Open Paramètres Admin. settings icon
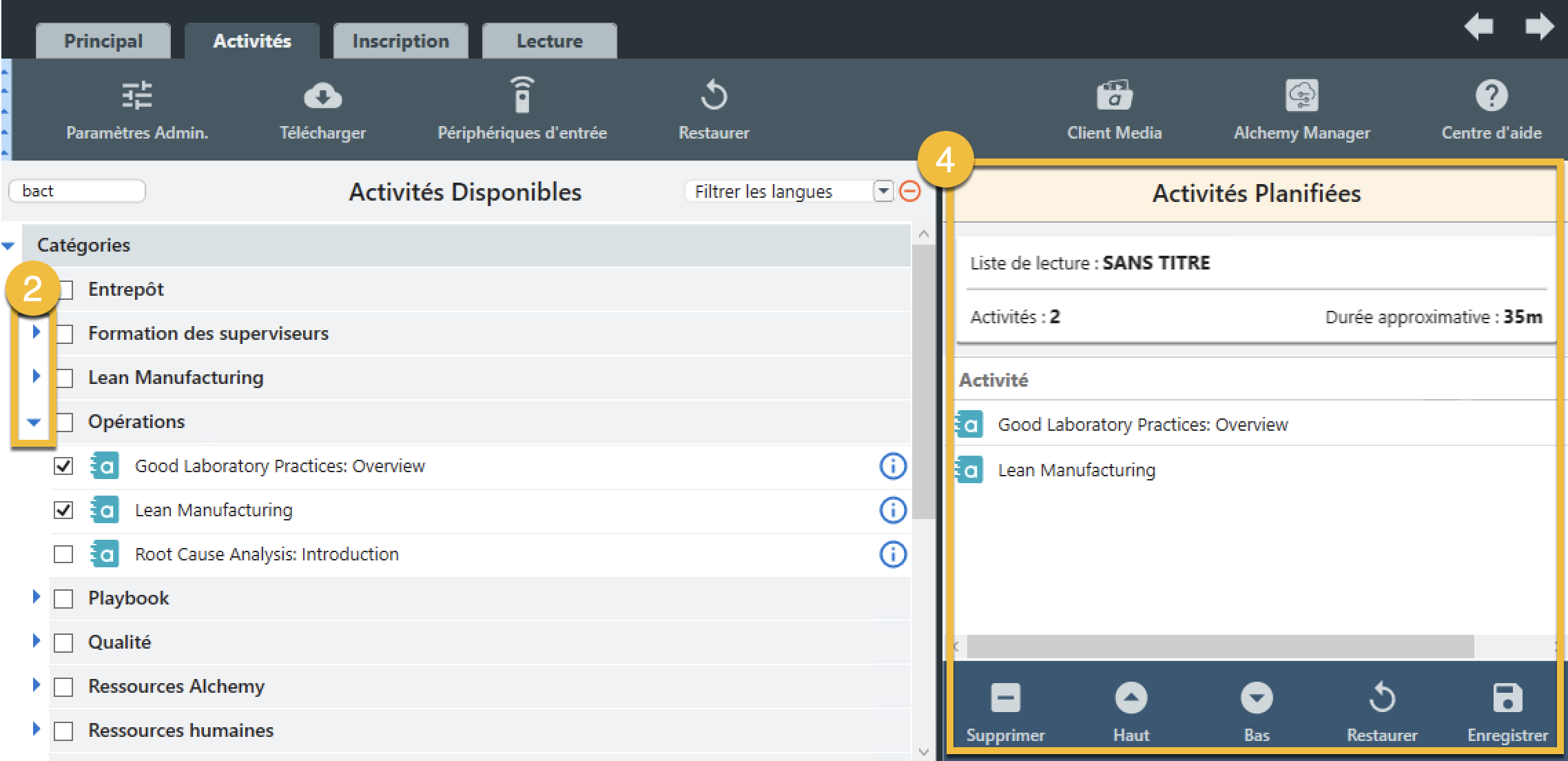 tap(136, 96)
